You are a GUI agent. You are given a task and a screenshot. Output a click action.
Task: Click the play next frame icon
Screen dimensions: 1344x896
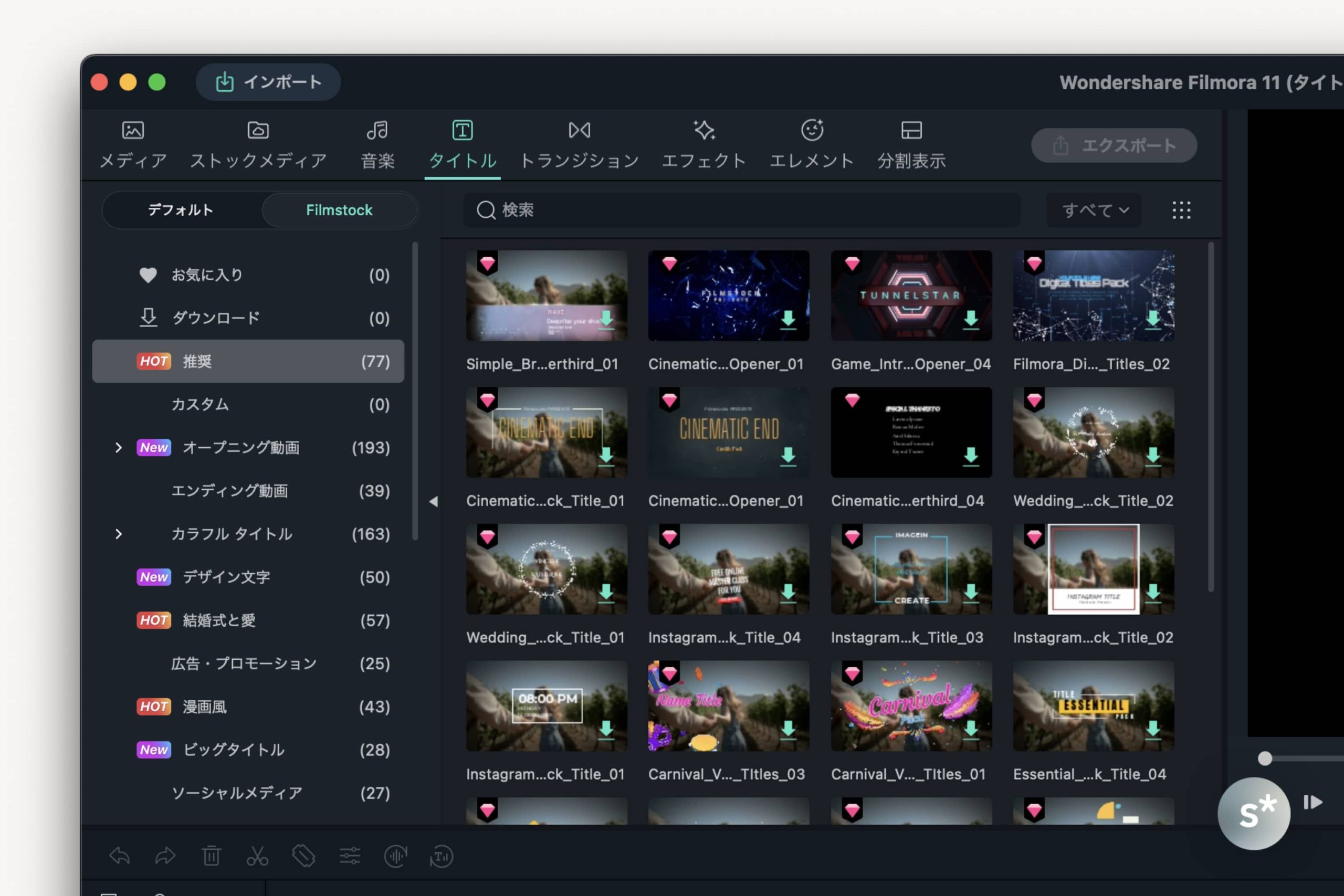tap(1312, 802)
